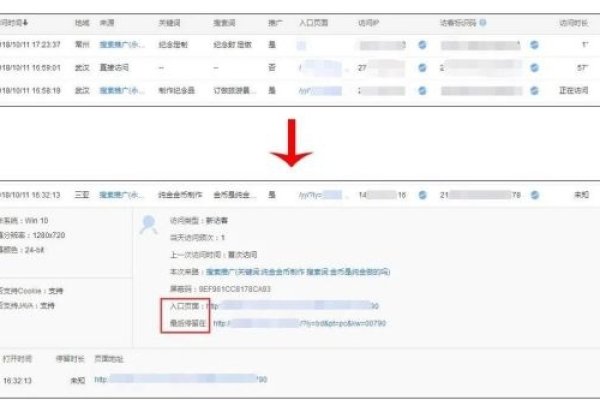Click the 新访客 visitor type value
Image resolution: width=600 pixels, height=400 pixels.
click(x=217, y=221)
